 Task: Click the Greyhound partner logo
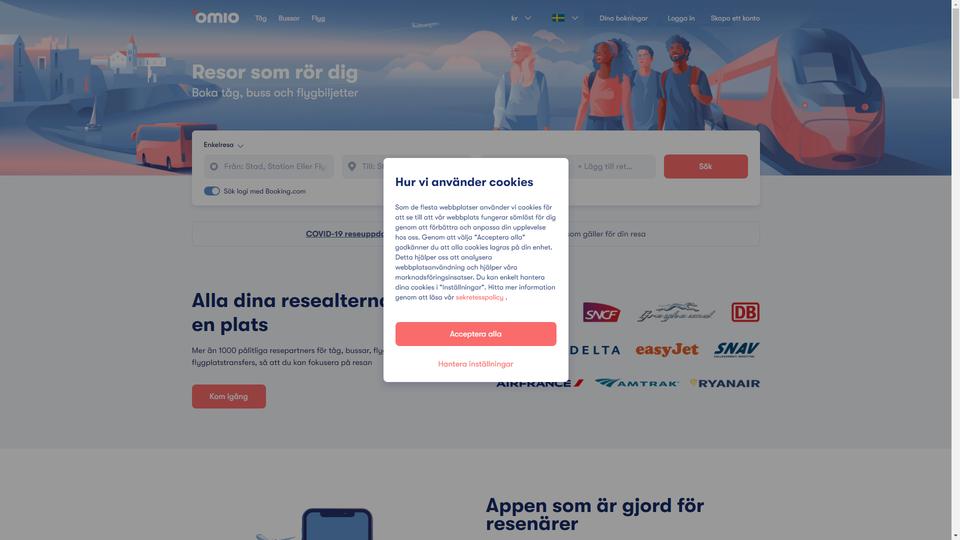pos(675,312)
